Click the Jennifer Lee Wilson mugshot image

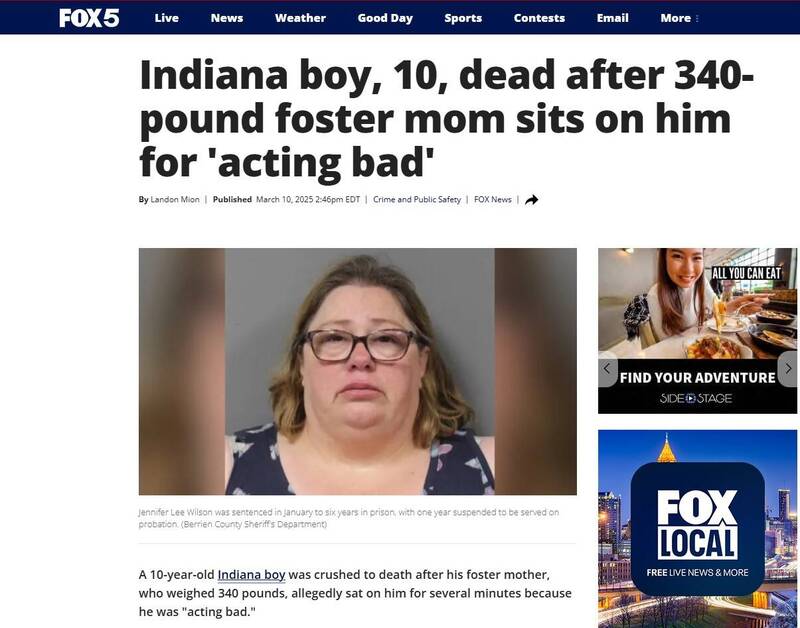click(x=358, y=371)
